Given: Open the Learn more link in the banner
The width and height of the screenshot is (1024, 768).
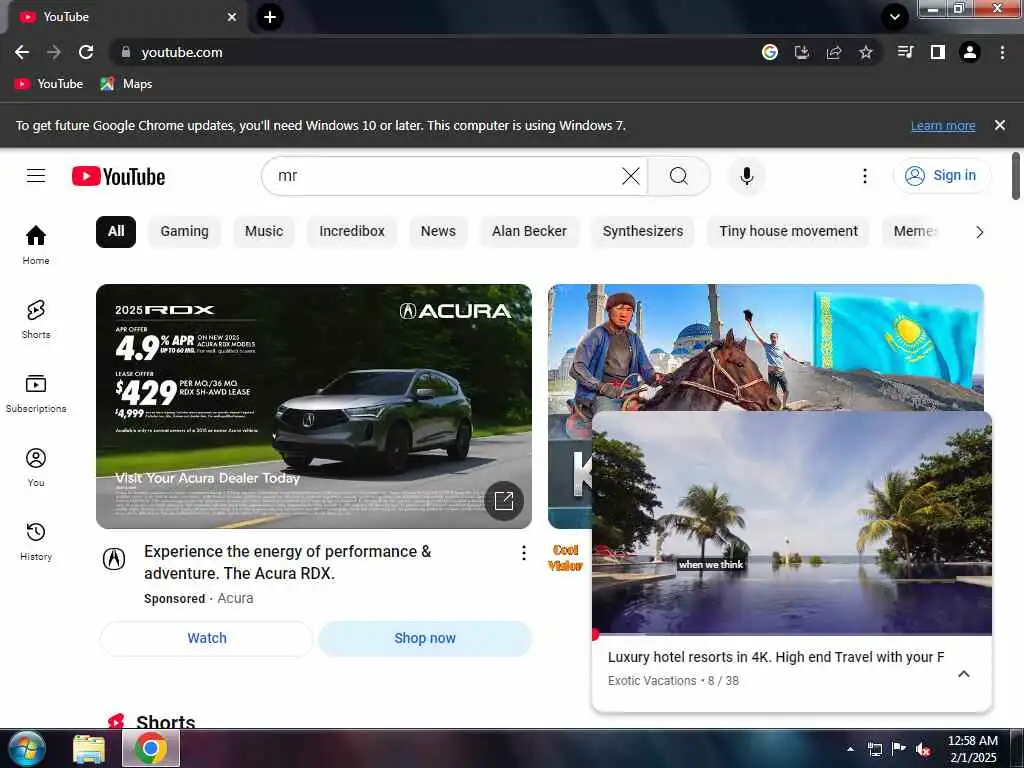Looking at the screenshot, I should point(943,125).
